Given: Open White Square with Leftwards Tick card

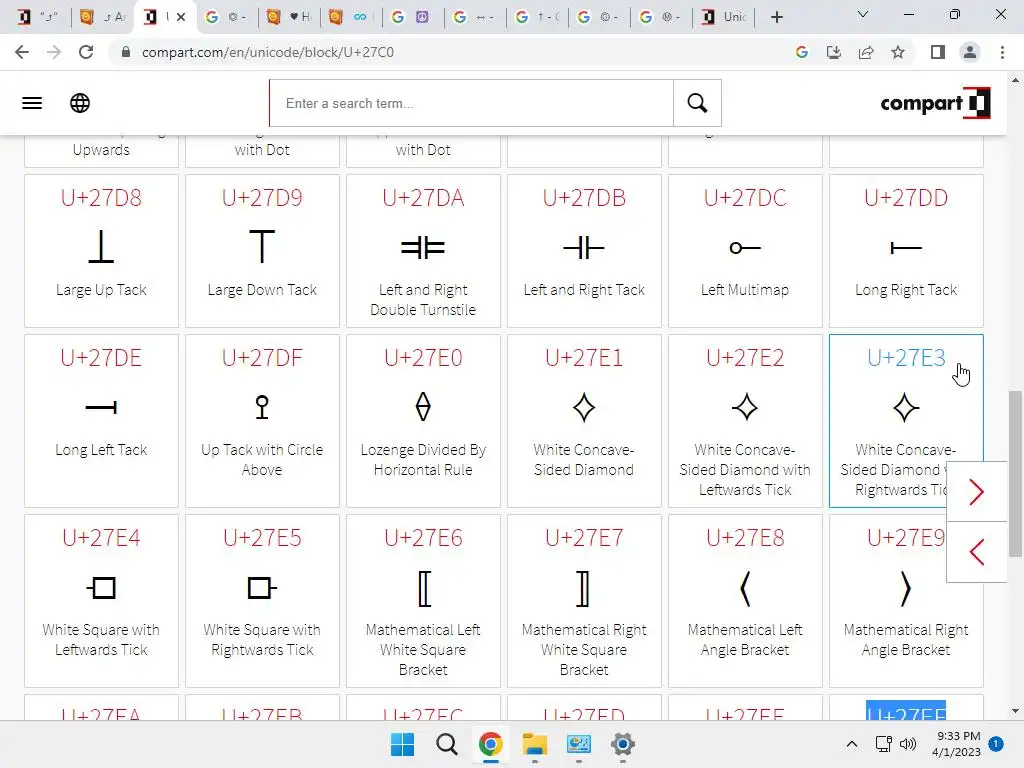Looking at the screenshot, I should click(101, 601).
